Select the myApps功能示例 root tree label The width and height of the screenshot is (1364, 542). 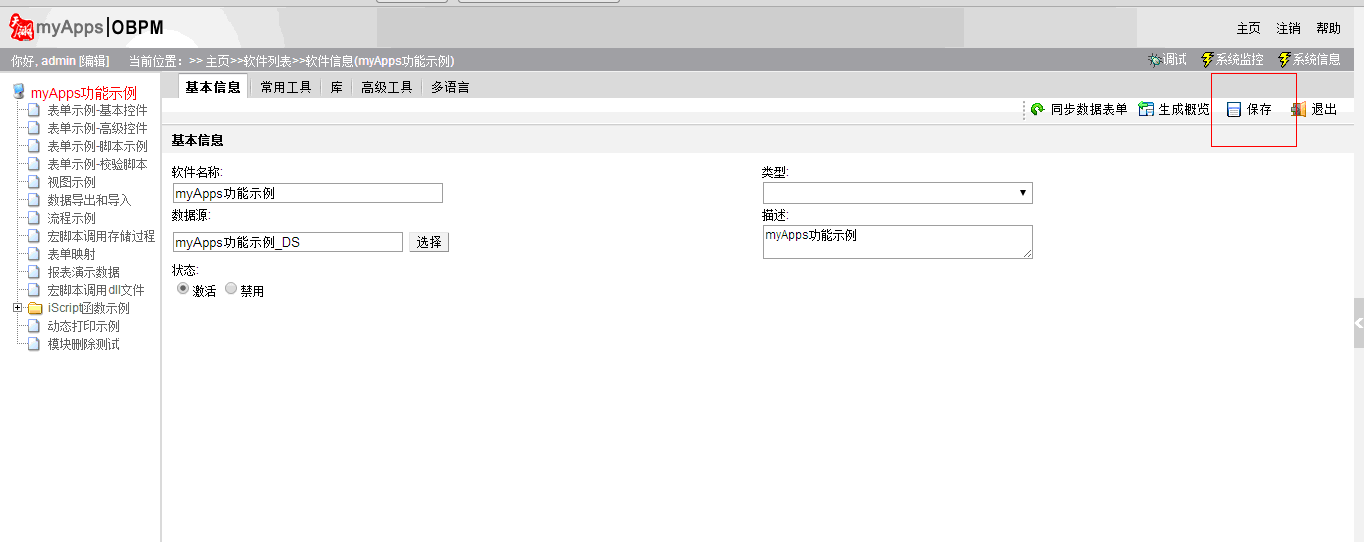83,93
